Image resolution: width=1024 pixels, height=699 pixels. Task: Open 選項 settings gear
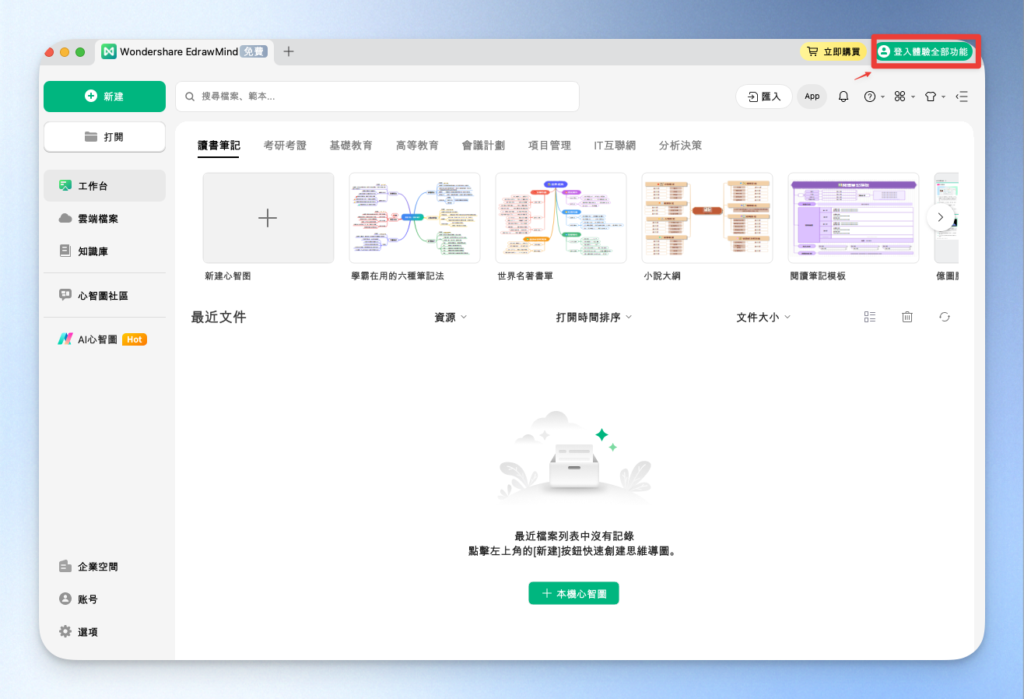click(104, 632)
